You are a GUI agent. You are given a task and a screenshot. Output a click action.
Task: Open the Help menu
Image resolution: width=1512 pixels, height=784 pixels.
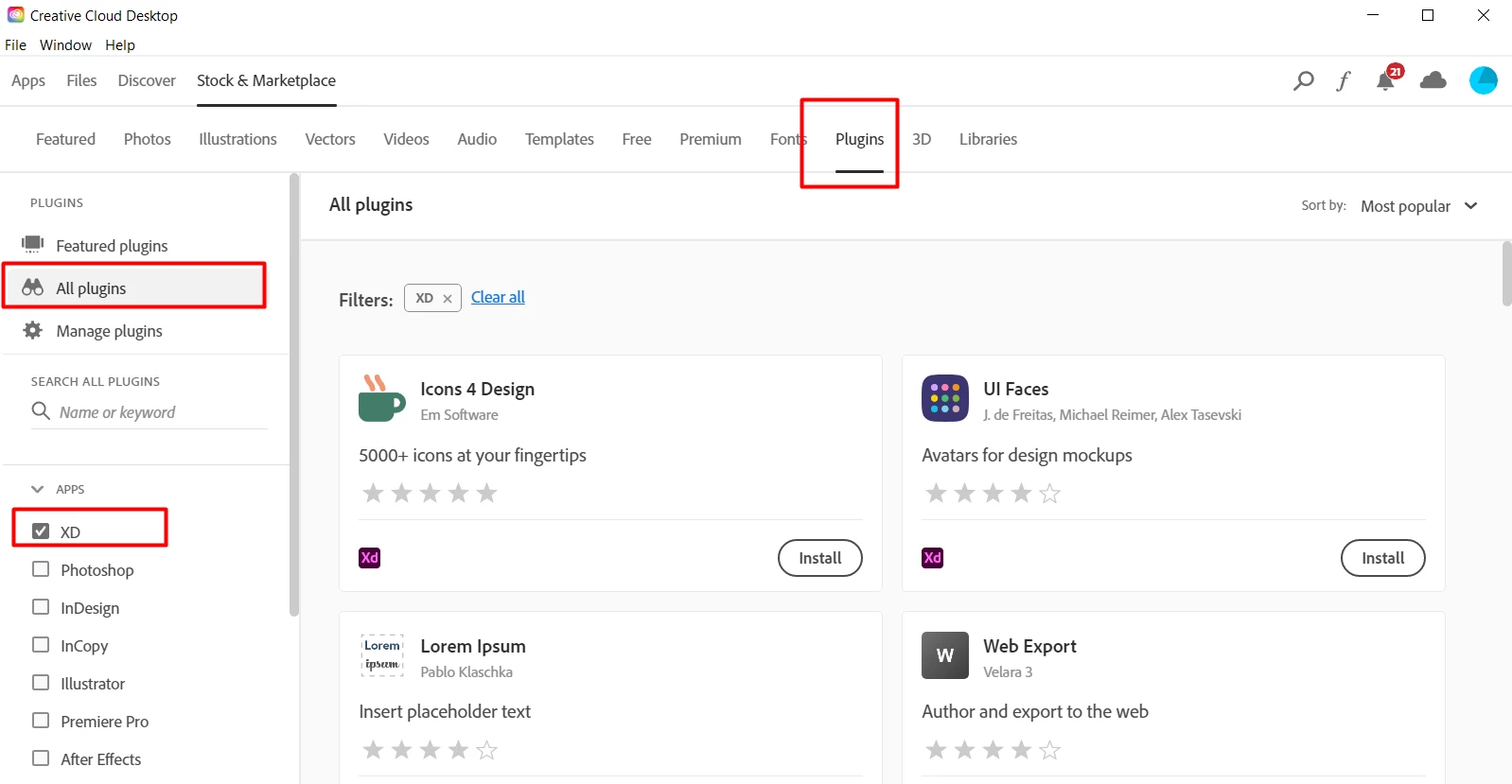point(120,44)
